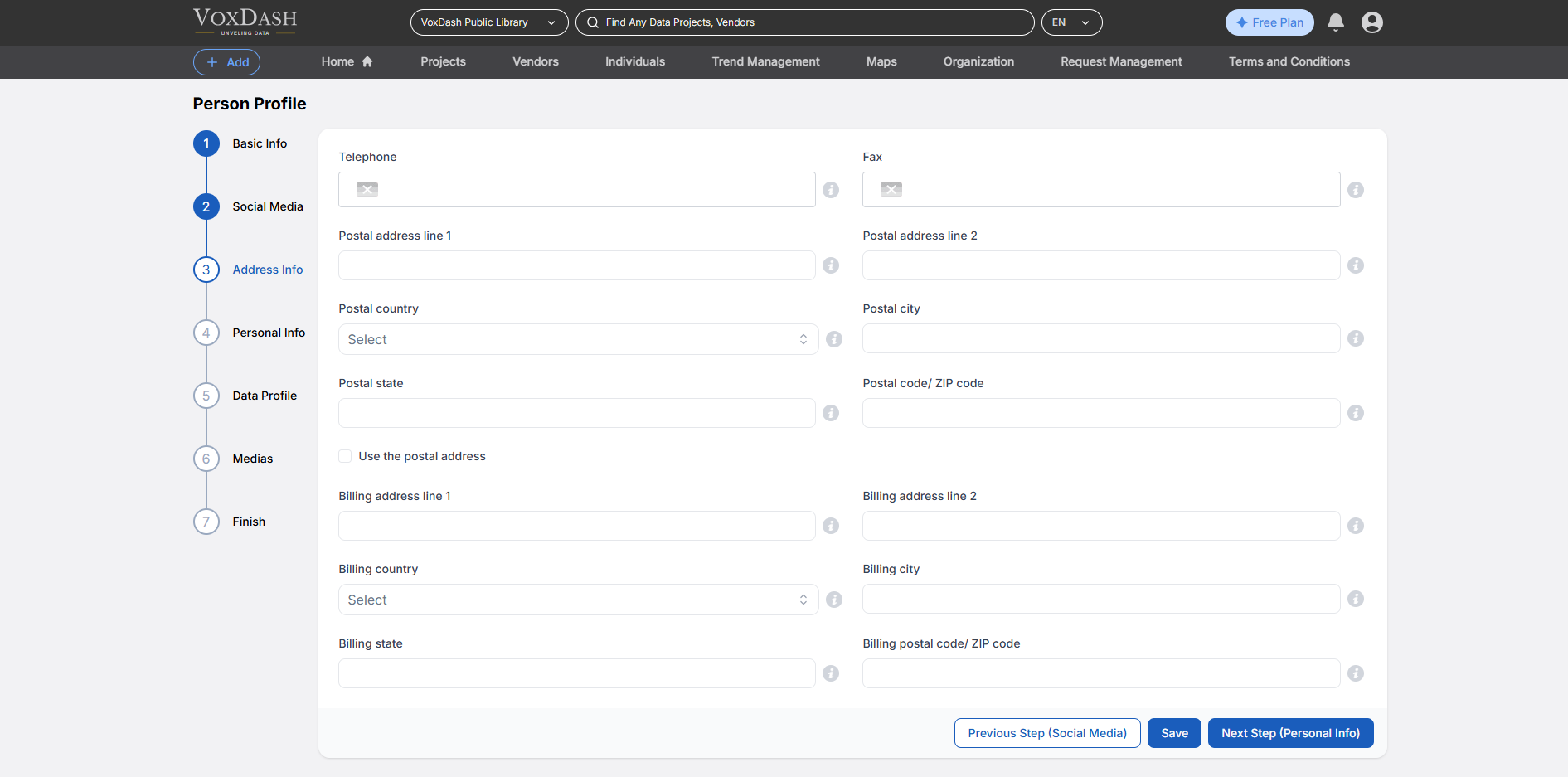
Task: Open the Organization menu
Action: (978, 61)
